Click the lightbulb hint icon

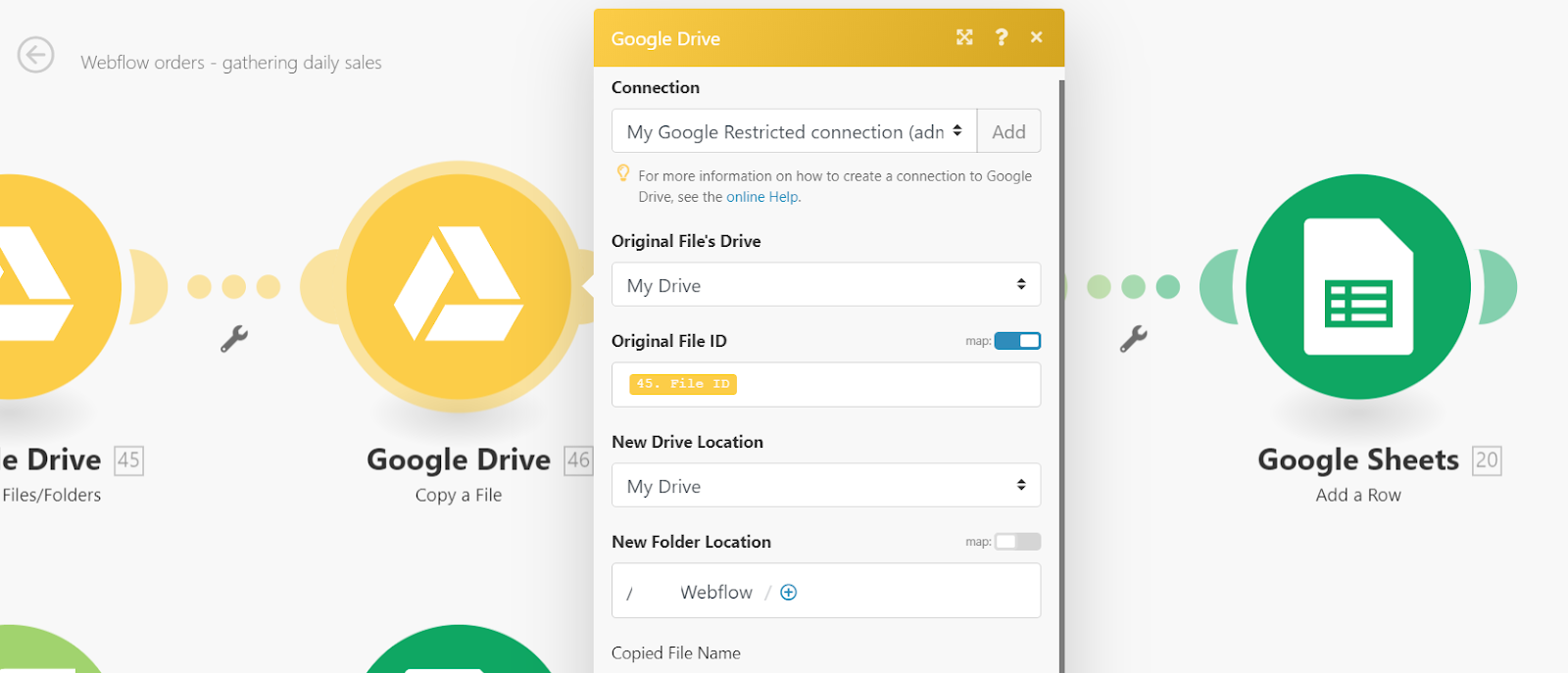pyautogui.click(x=622, y=173)
